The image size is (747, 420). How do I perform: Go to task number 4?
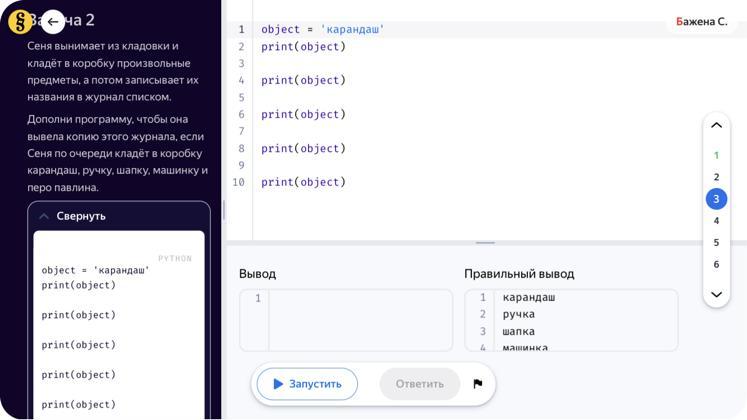[x=716, y=221]
